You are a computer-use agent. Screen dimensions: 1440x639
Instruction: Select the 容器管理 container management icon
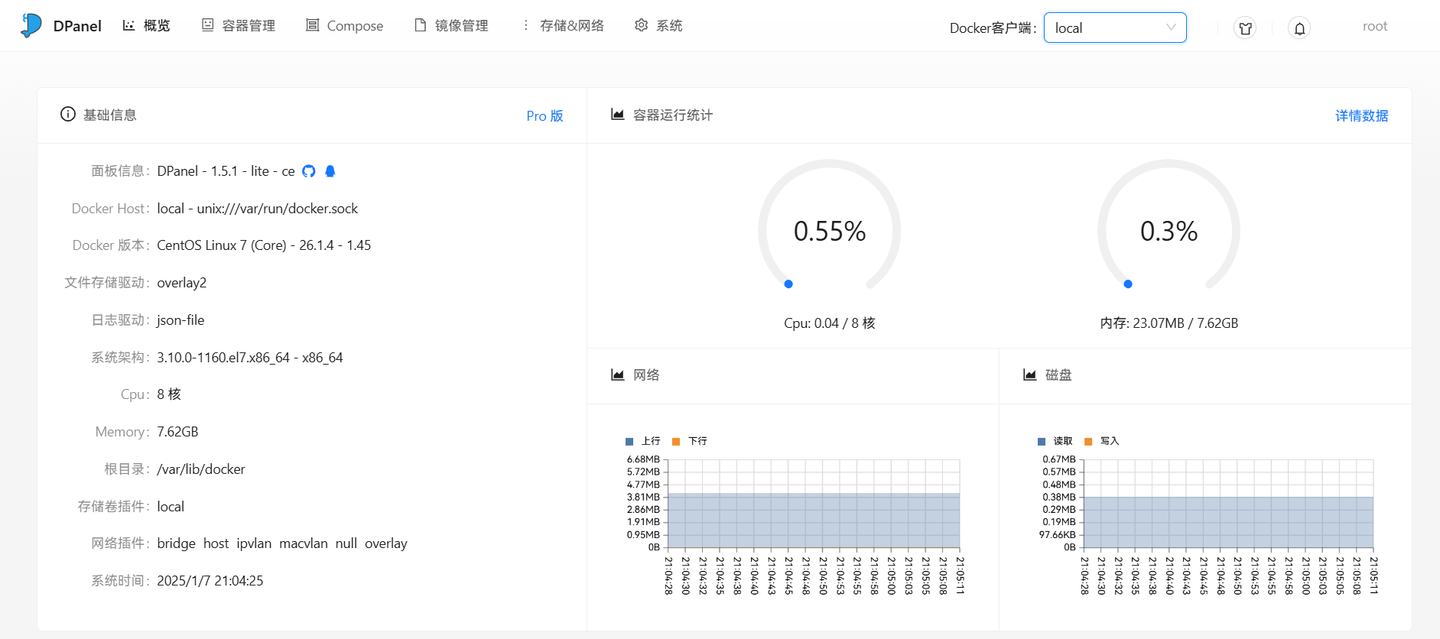207,24
